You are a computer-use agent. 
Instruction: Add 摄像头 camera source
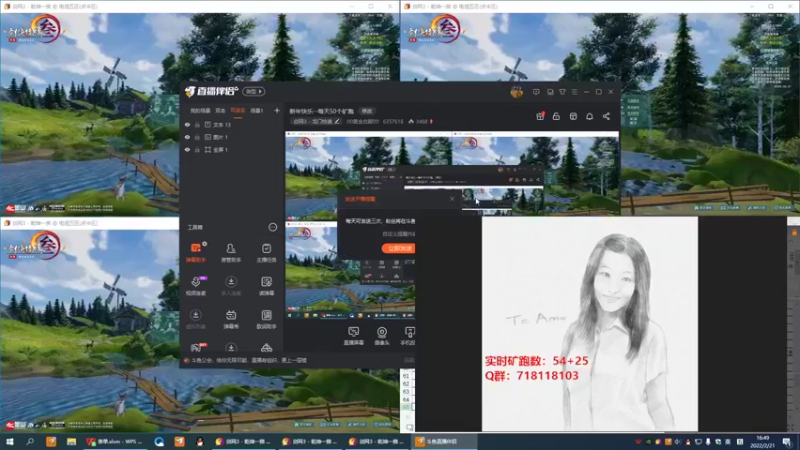click(x=382, y=336)
